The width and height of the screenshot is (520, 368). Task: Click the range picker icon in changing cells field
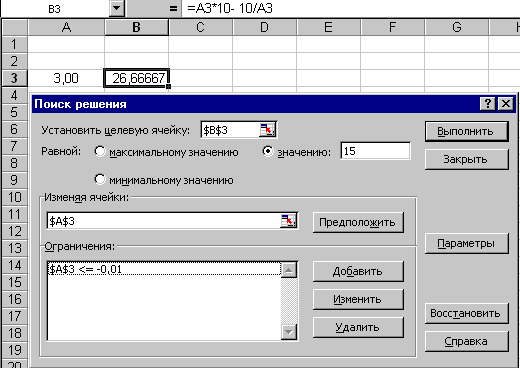288,221
